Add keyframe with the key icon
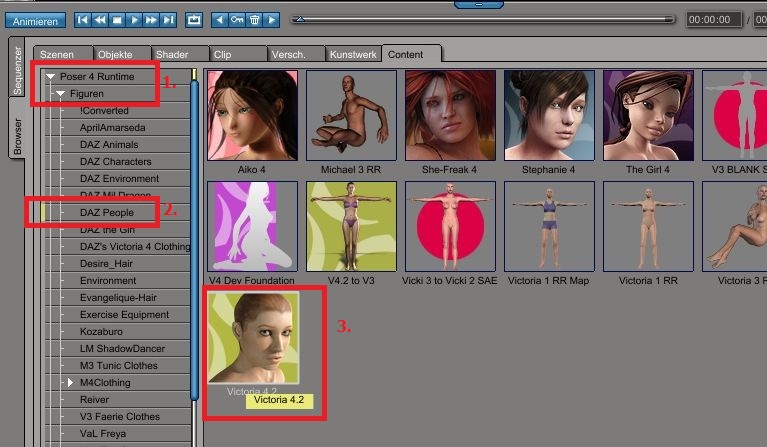 (237, 20)
